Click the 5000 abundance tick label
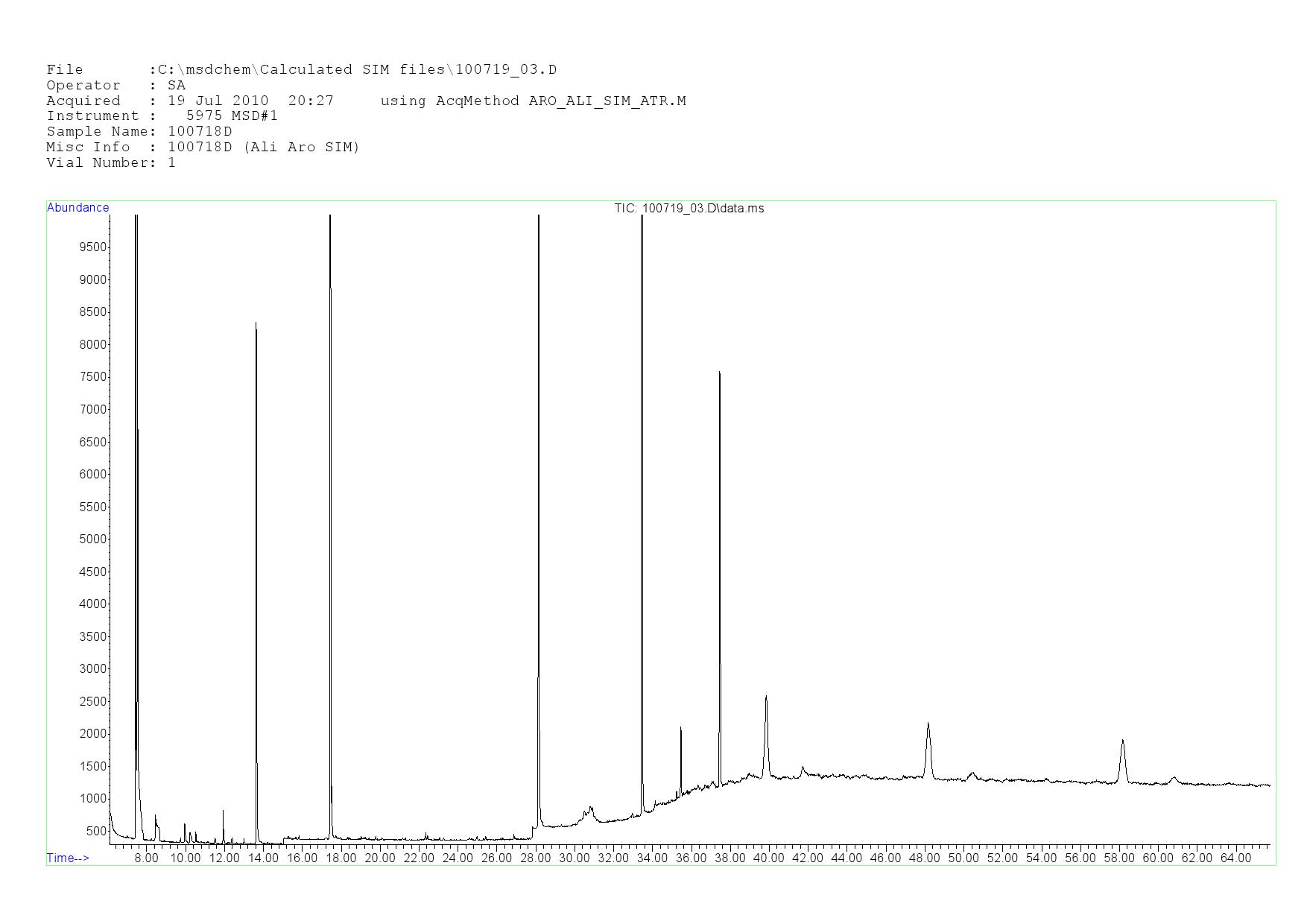Screen dimensions: 1307x924 [x=92, y=539]
